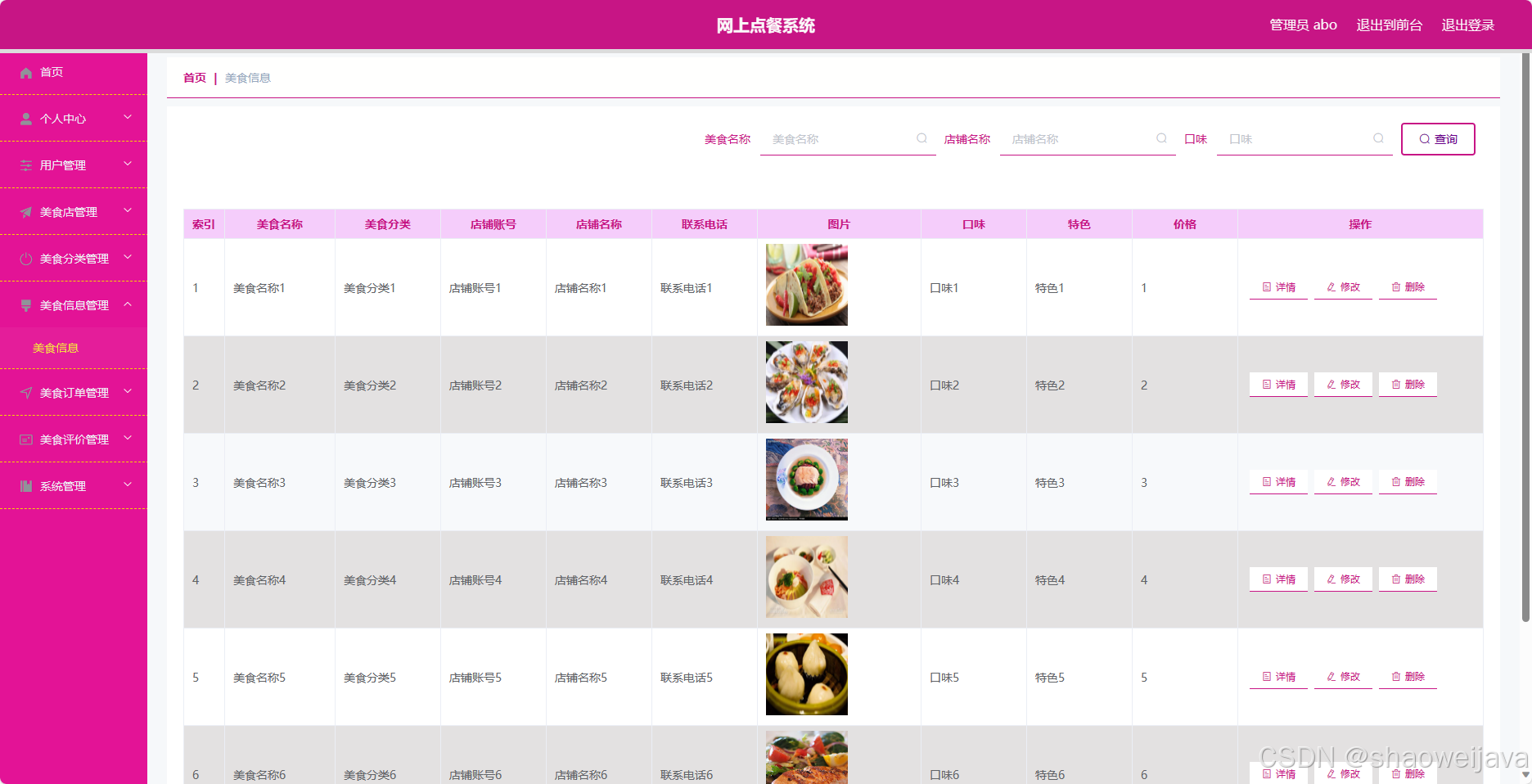
Task: Expand the 美食评价管理 menu chevron
Action: point(128,438)
